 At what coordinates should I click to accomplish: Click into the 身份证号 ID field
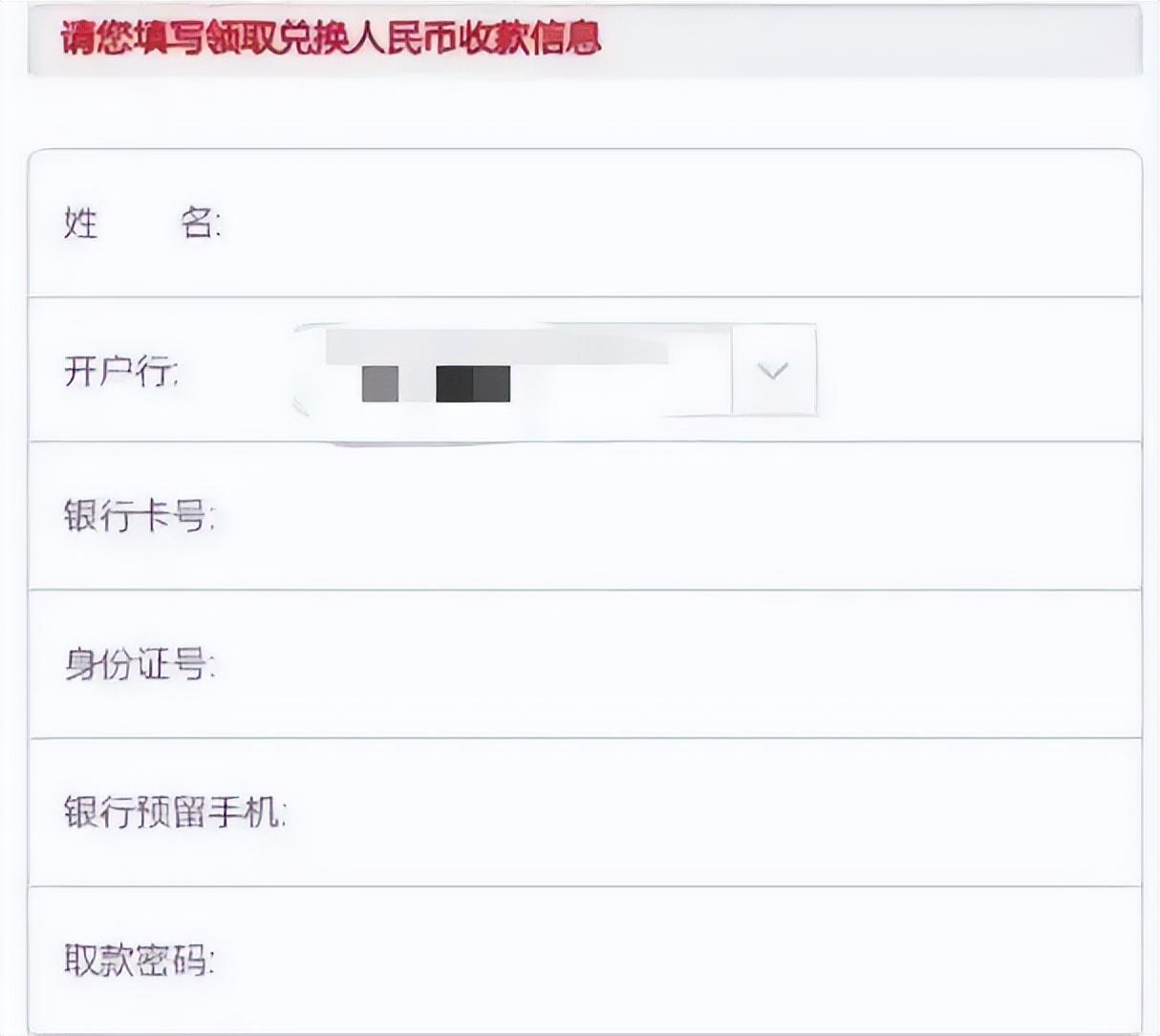669,665
